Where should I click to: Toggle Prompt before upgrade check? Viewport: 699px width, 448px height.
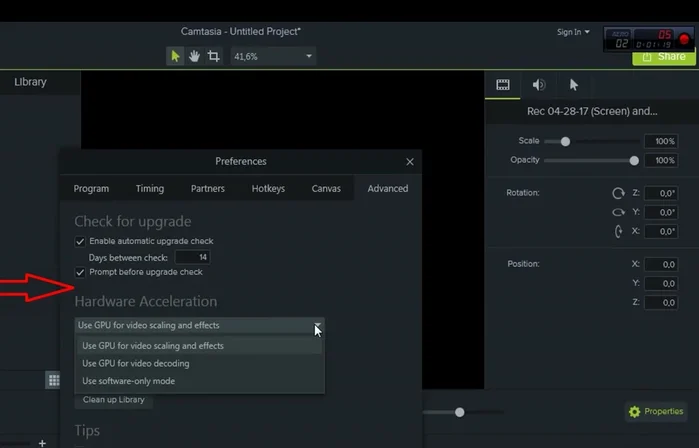pos(80,272)
